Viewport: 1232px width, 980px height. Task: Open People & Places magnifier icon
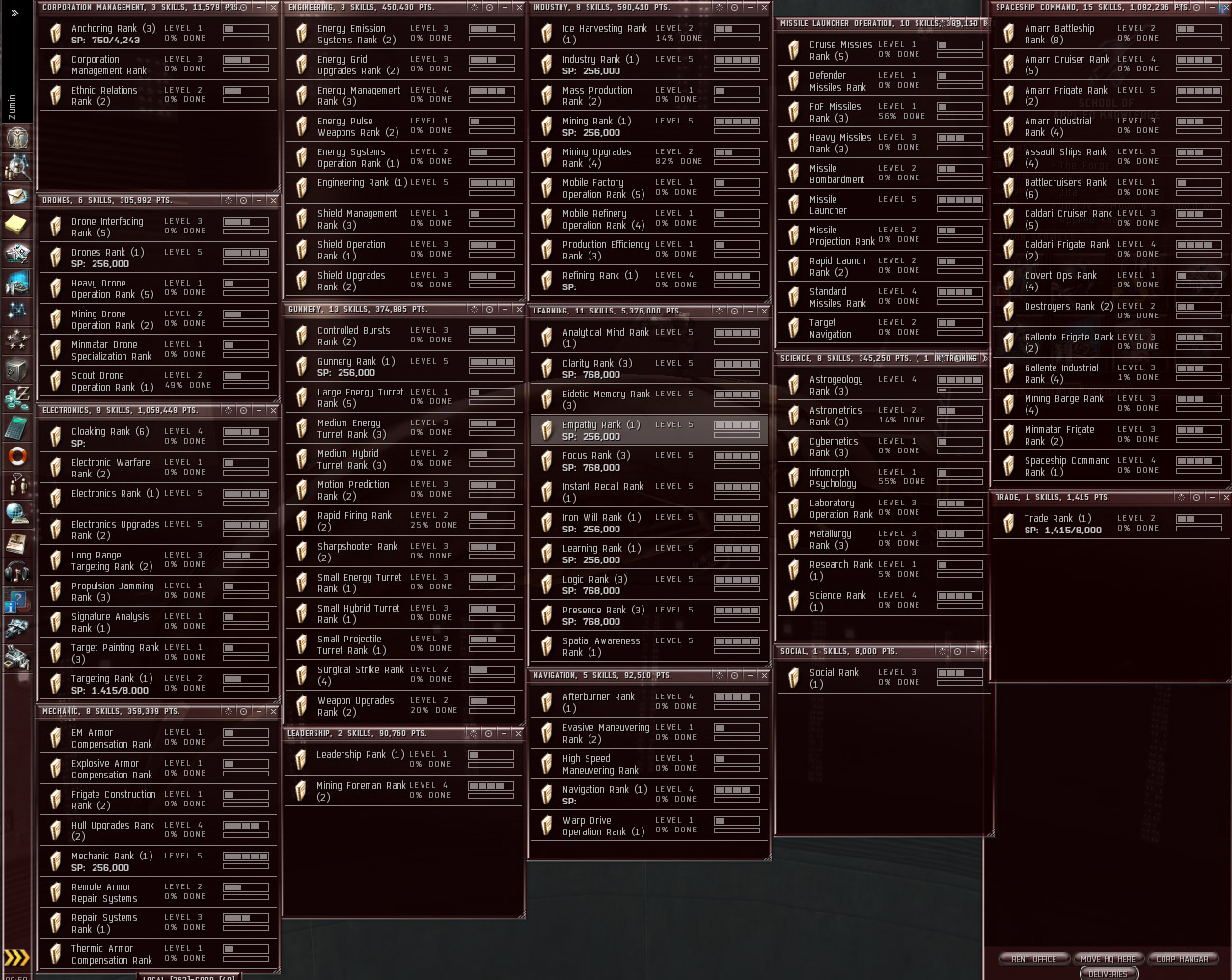(x=16, y=167)
